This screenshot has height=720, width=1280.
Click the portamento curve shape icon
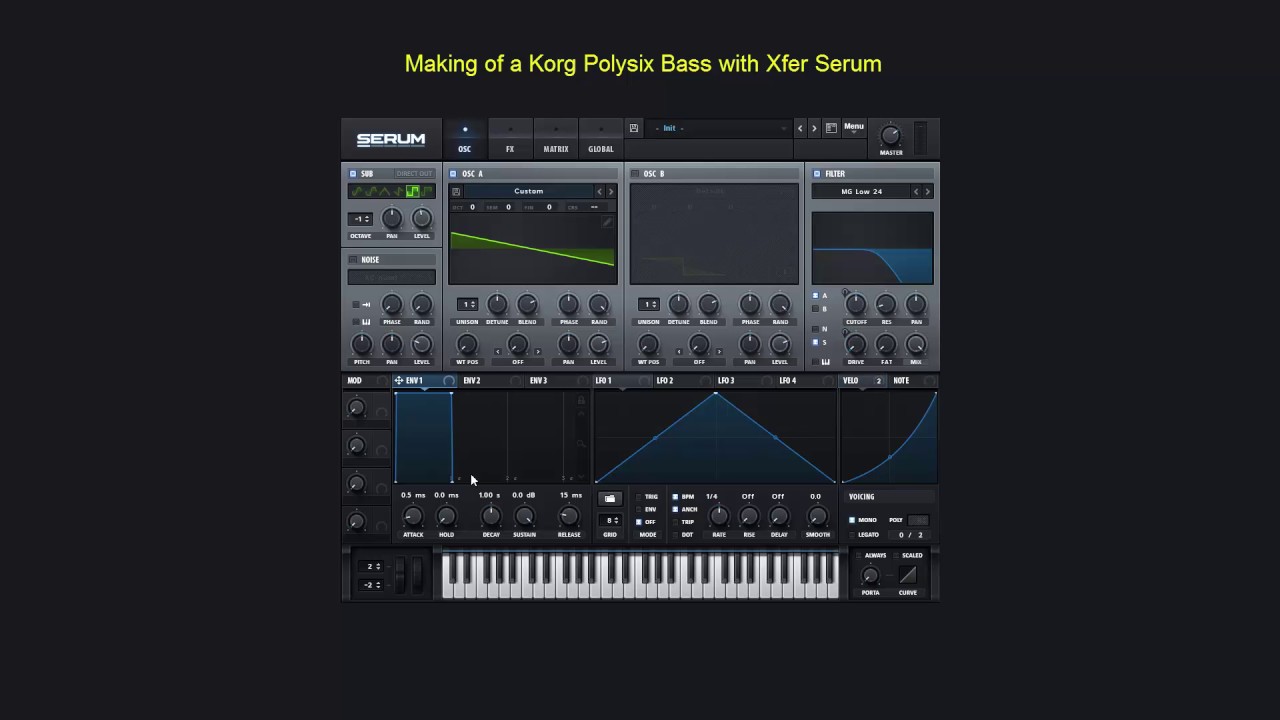pos(908,575)
